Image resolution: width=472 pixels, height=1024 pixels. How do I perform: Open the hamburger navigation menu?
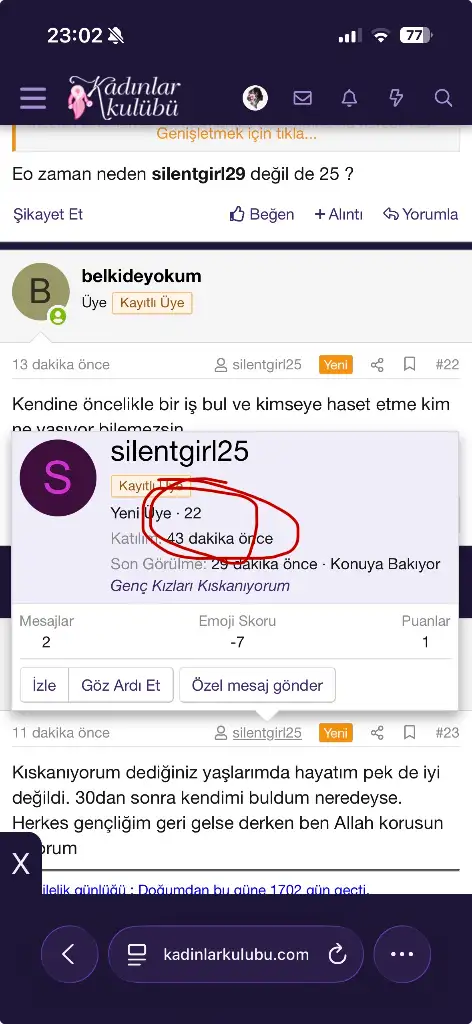coord(33,98)
